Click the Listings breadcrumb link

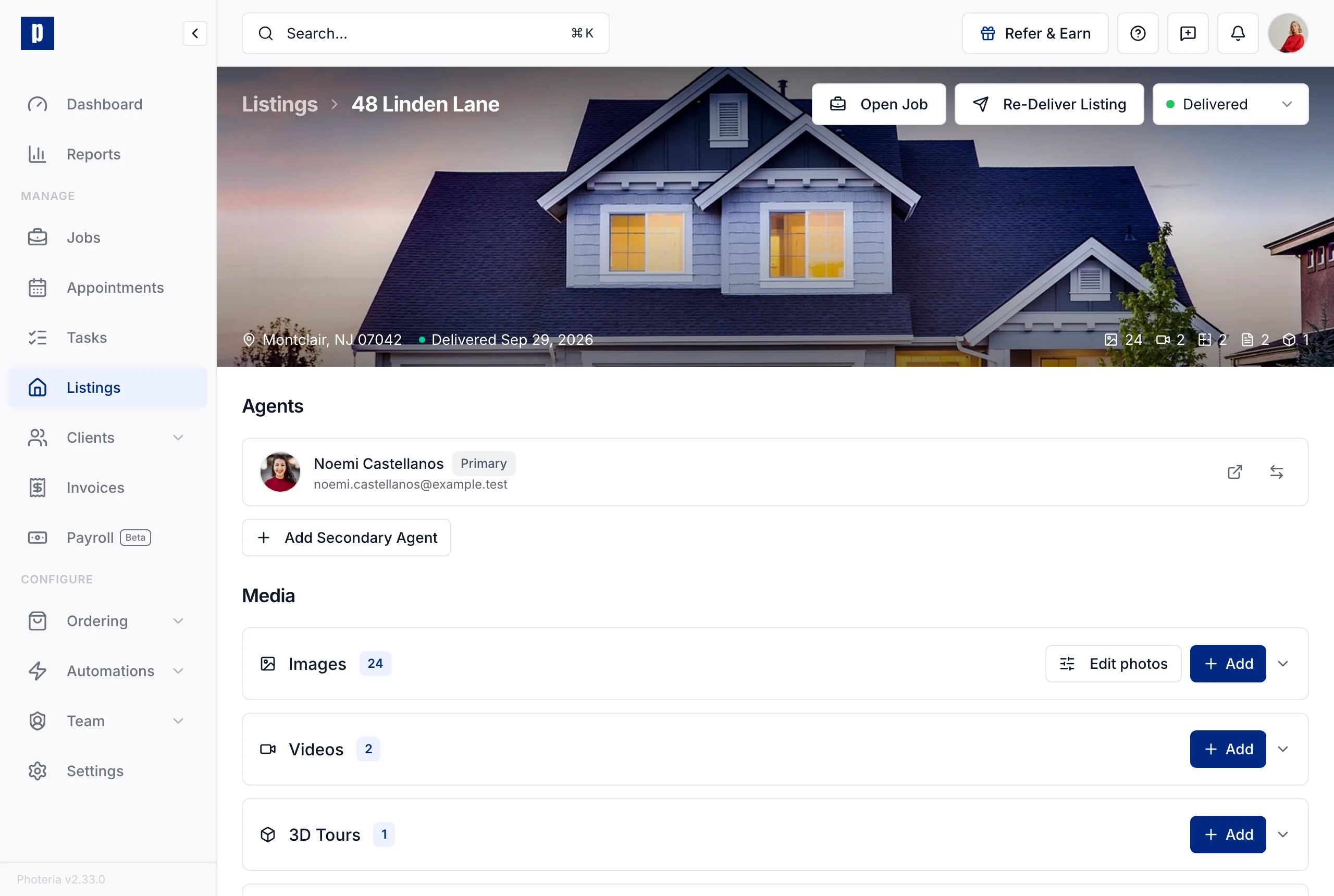click(279, 104)
